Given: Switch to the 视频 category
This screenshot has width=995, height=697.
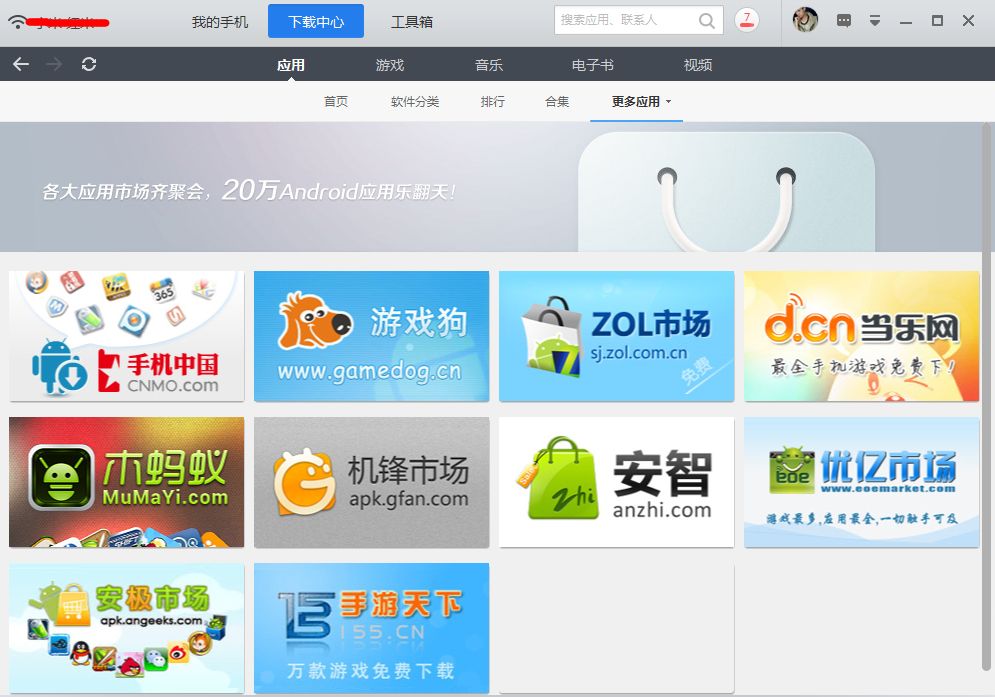Looking at the screenshot, I should point(698,65).
